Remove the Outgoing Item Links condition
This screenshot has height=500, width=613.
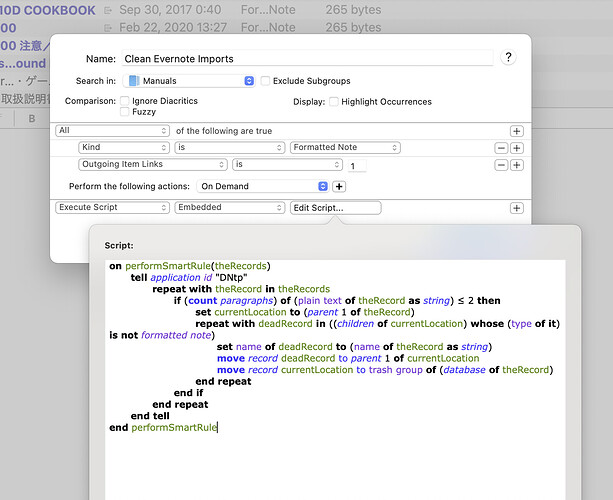coord(500,165)
